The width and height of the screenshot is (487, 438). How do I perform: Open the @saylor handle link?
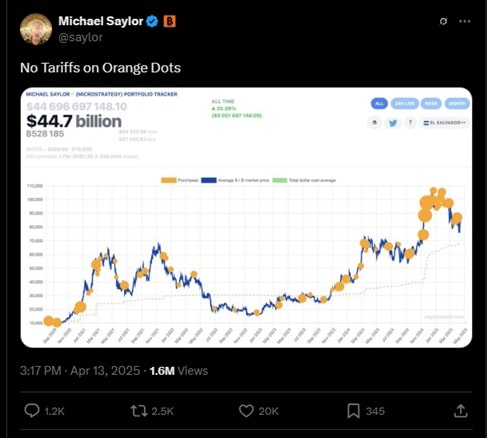pyautogui.click(x=80, y=37)
